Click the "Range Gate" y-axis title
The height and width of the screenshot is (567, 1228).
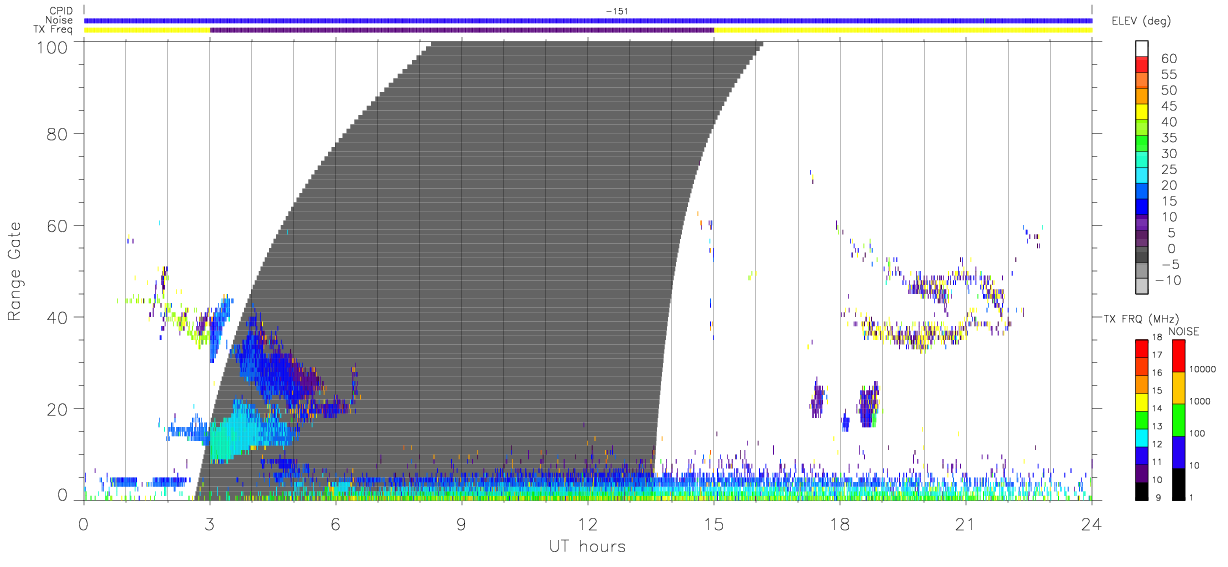coord(16,271)
